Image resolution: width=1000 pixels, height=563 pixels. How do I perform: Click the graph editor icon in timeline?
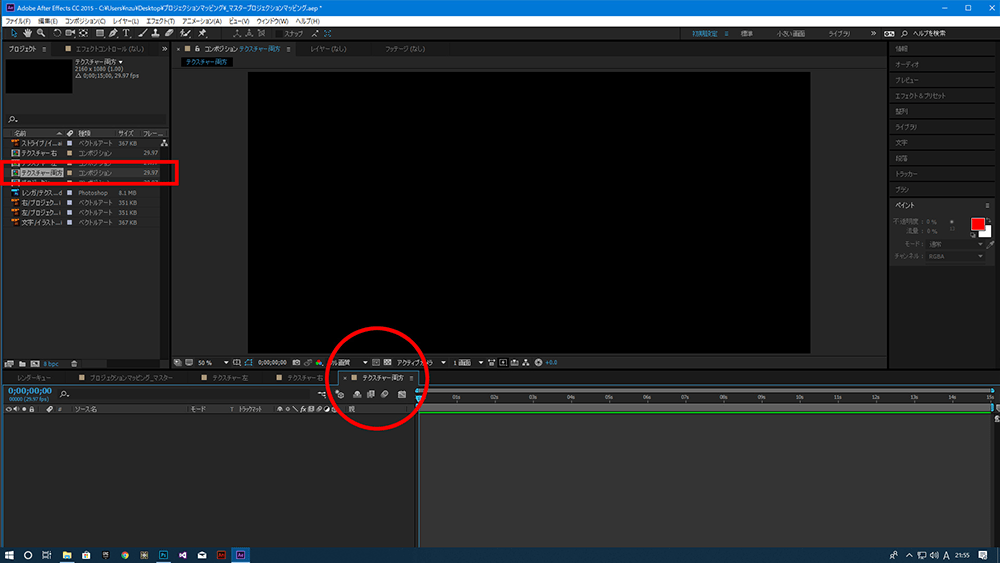coord(402,394)
